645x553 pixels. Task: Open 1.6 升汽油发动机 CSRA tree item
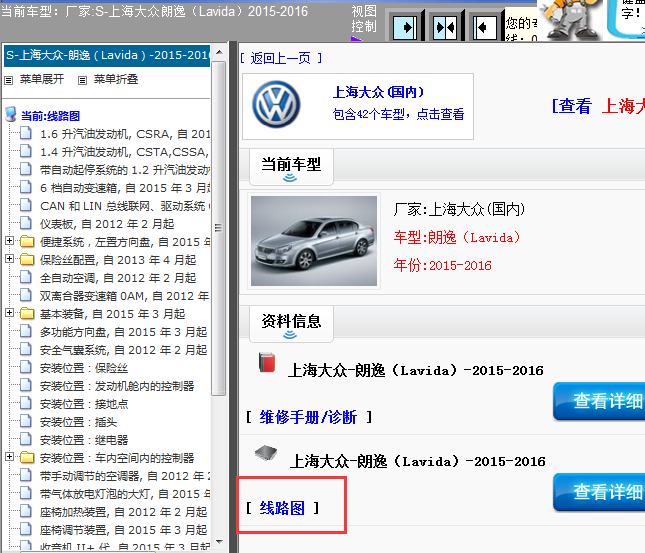tap(125, 134)
